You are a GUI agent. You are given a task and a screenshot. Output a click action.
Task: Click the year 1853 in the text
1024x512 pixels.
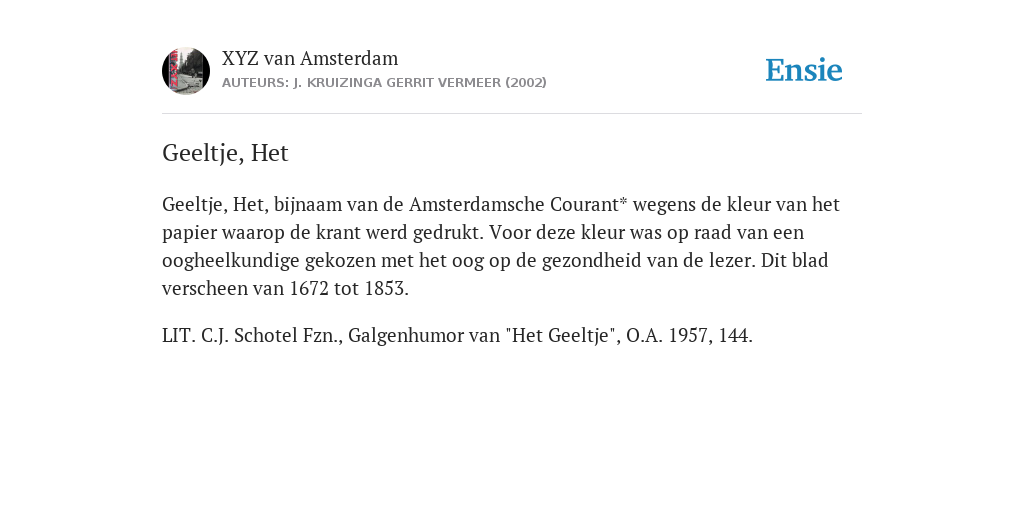385,289
